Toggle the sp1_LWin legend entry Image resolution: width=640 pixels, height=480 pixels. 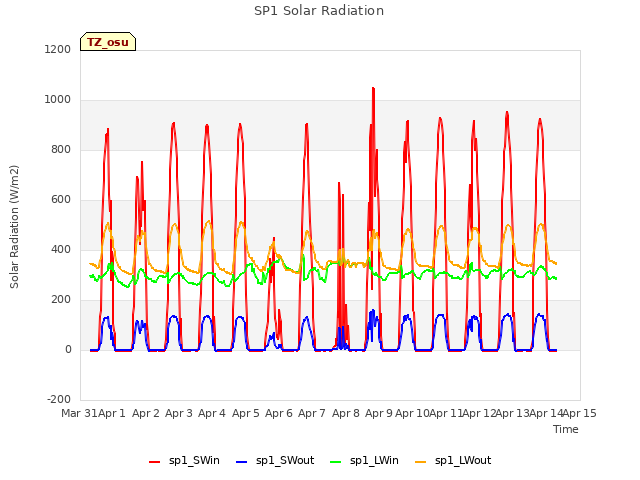tap(364, 461)
